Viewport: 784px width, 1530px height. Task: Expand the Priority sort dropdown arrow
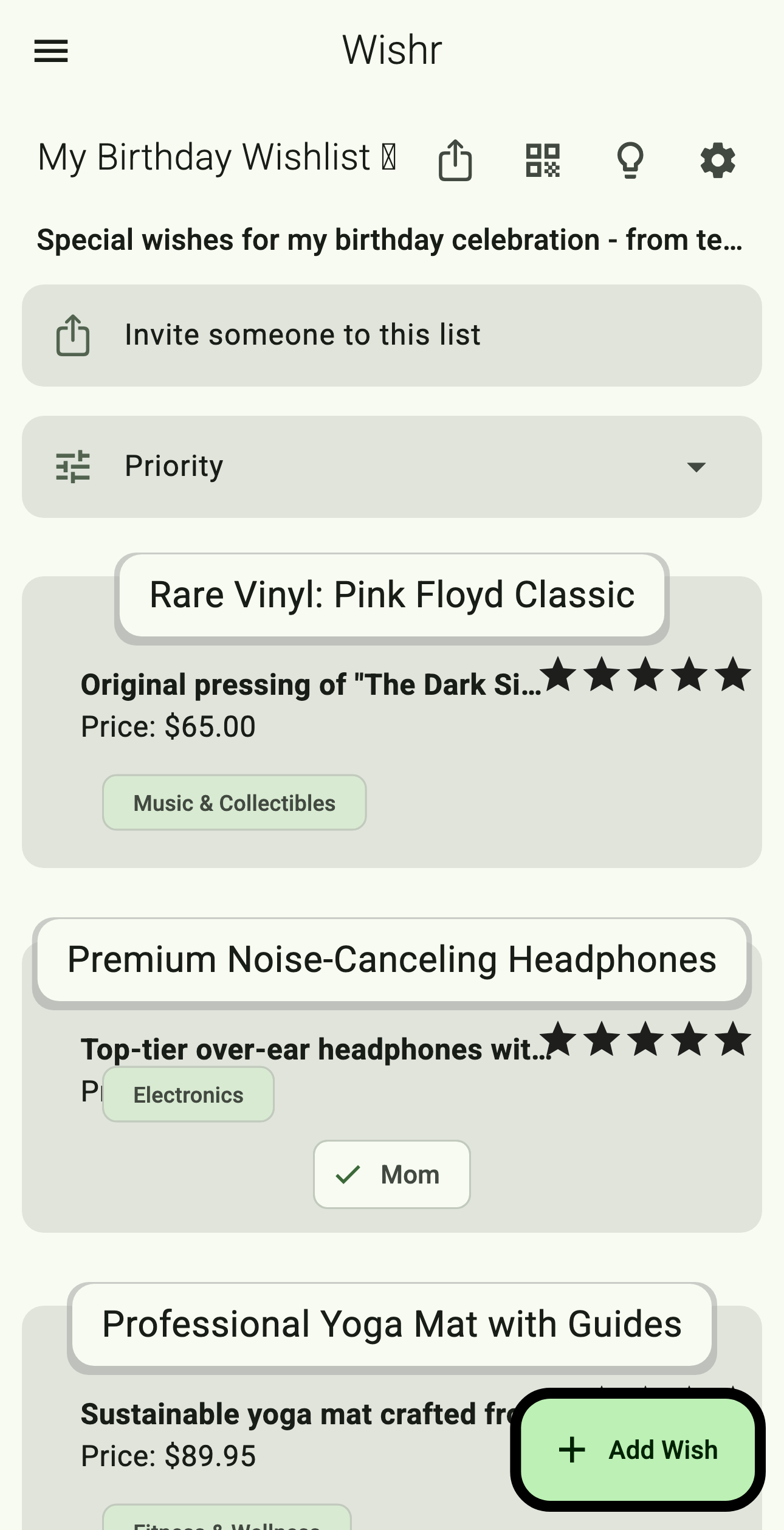tap(696, 467)
